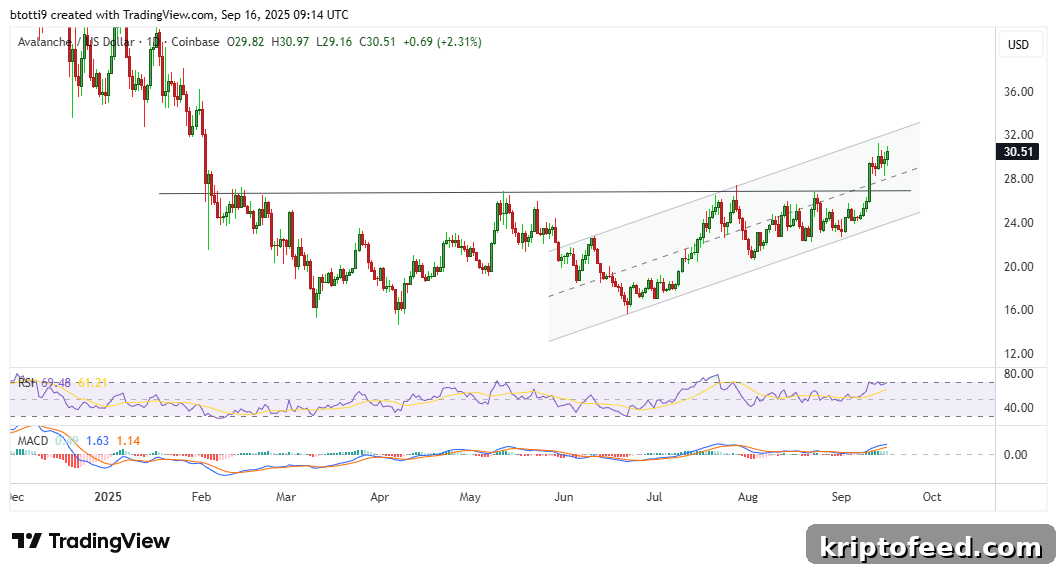
Task: Click the 2025 marker on time axis
Action: pos(108,497)
